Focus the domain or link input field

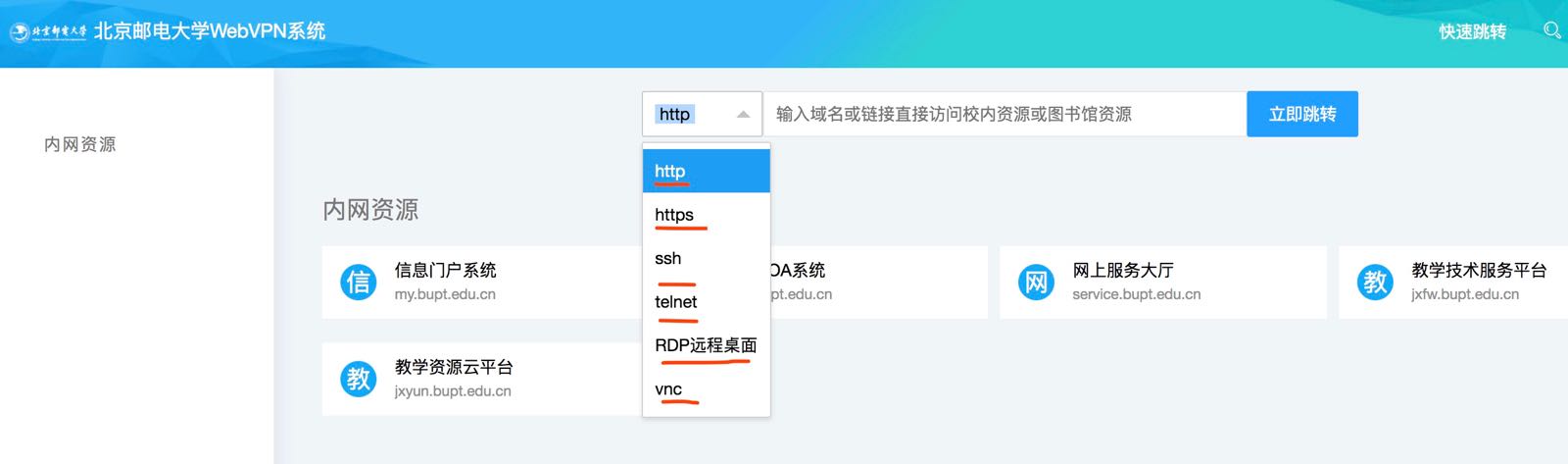click(1004, 114)
